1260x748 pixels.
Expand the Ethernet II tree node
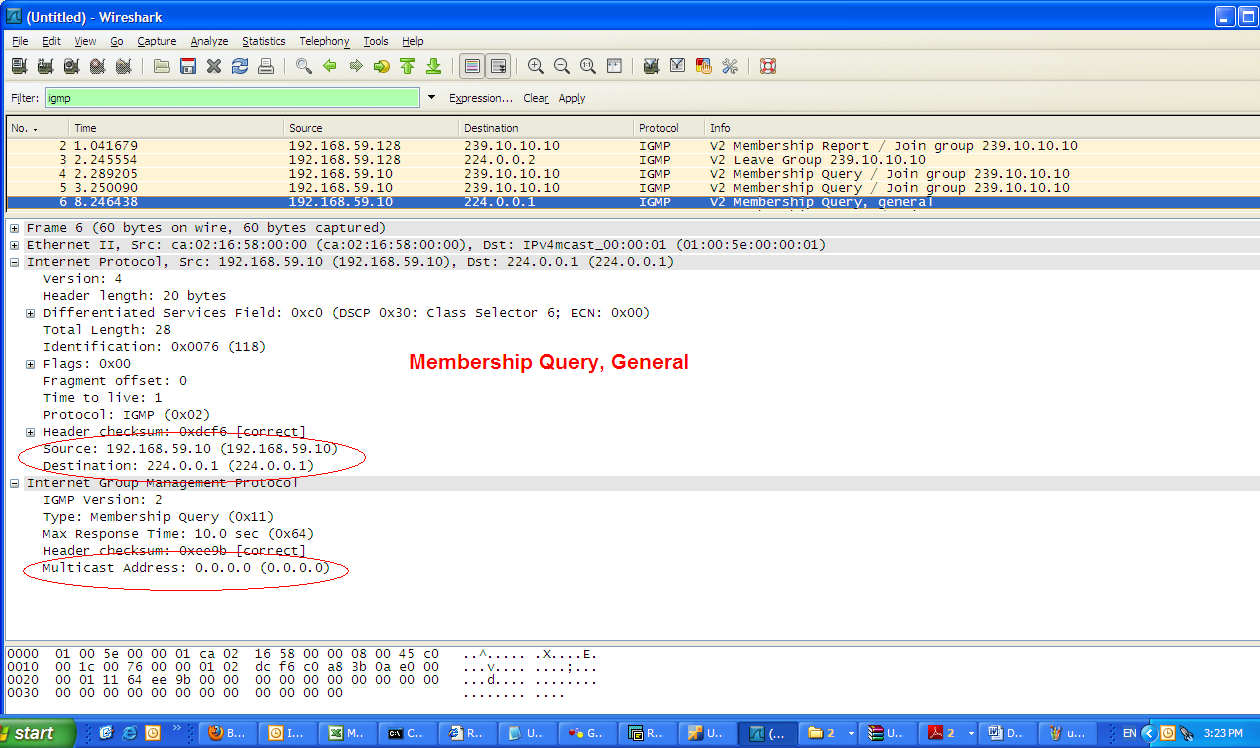[14, 245]
